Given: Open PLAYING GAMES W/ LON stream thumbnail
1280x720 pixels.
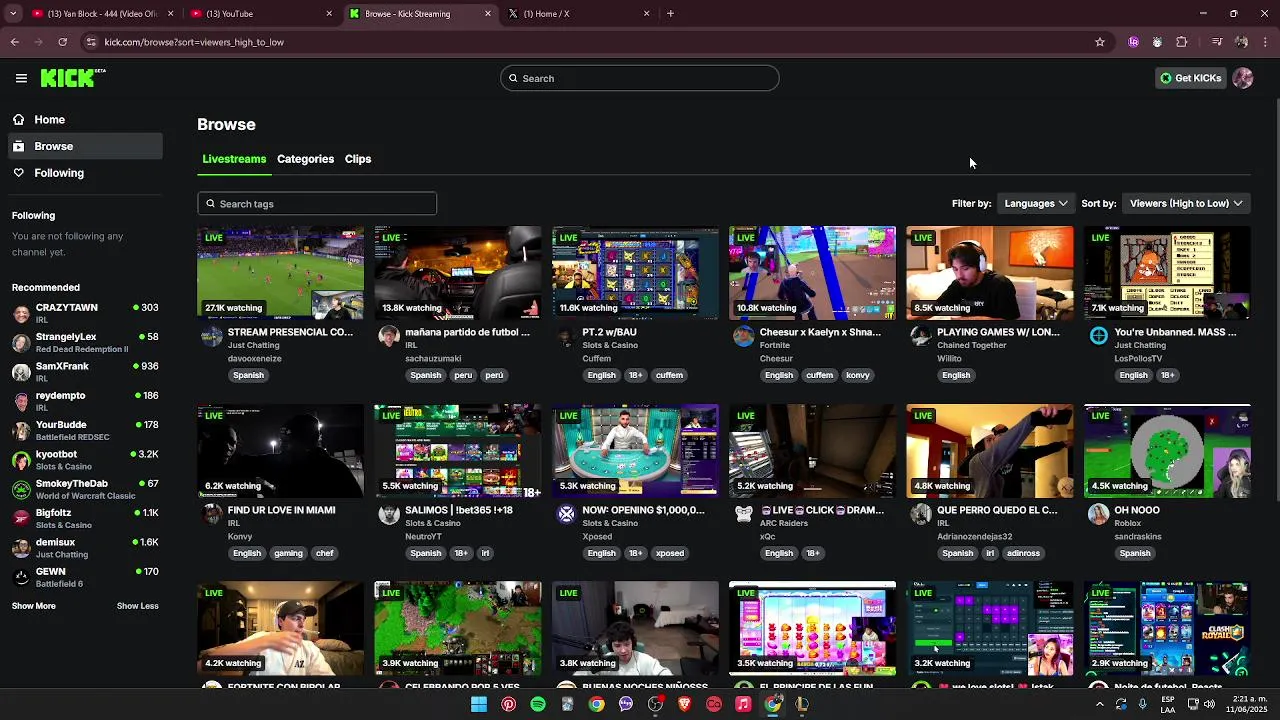Looking at the screenshot, I should pos(990,273).
